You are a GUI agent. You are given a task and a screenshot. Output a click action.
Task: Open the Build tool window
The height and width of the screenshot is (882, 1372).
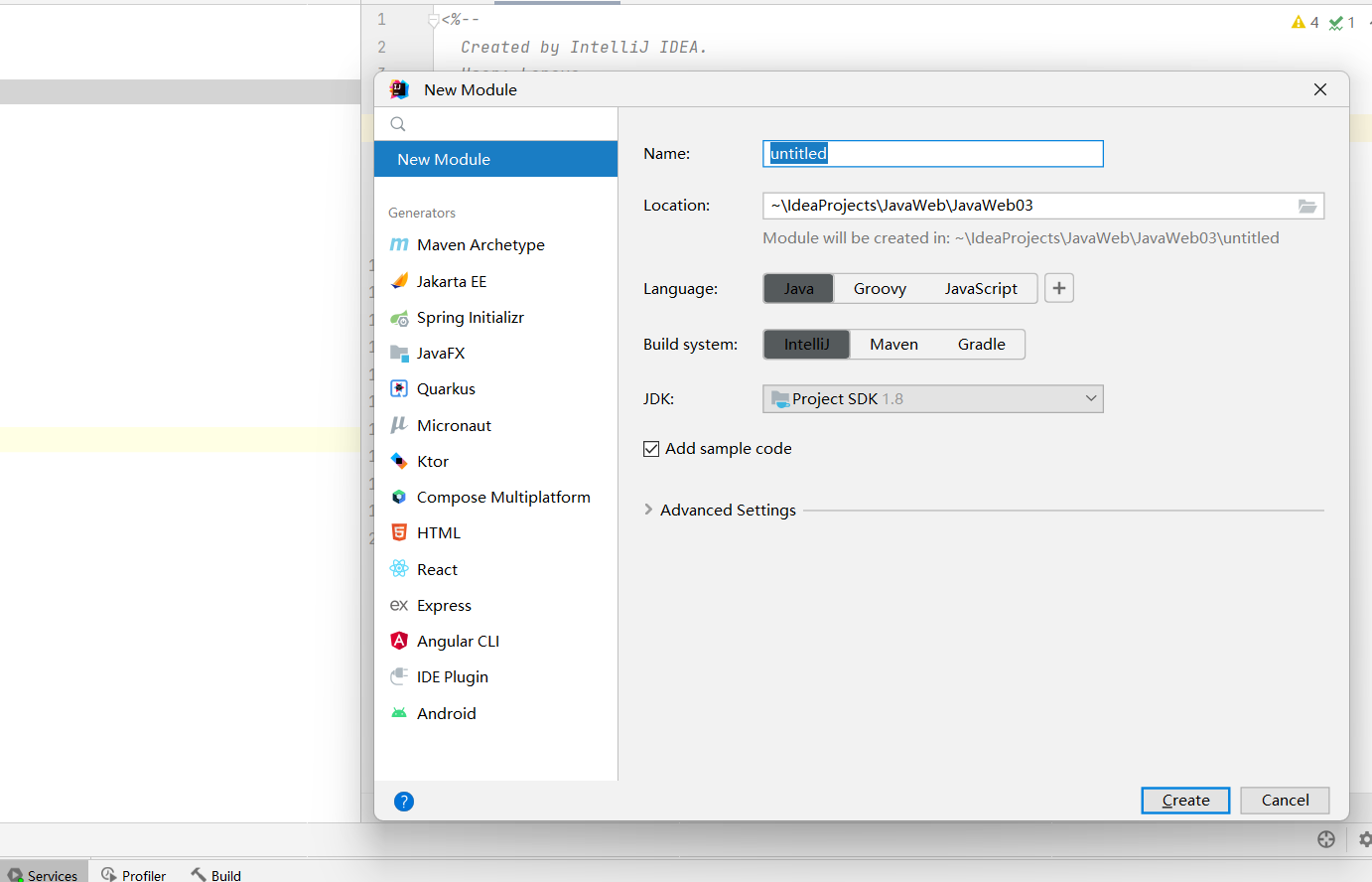click(216, 875)
